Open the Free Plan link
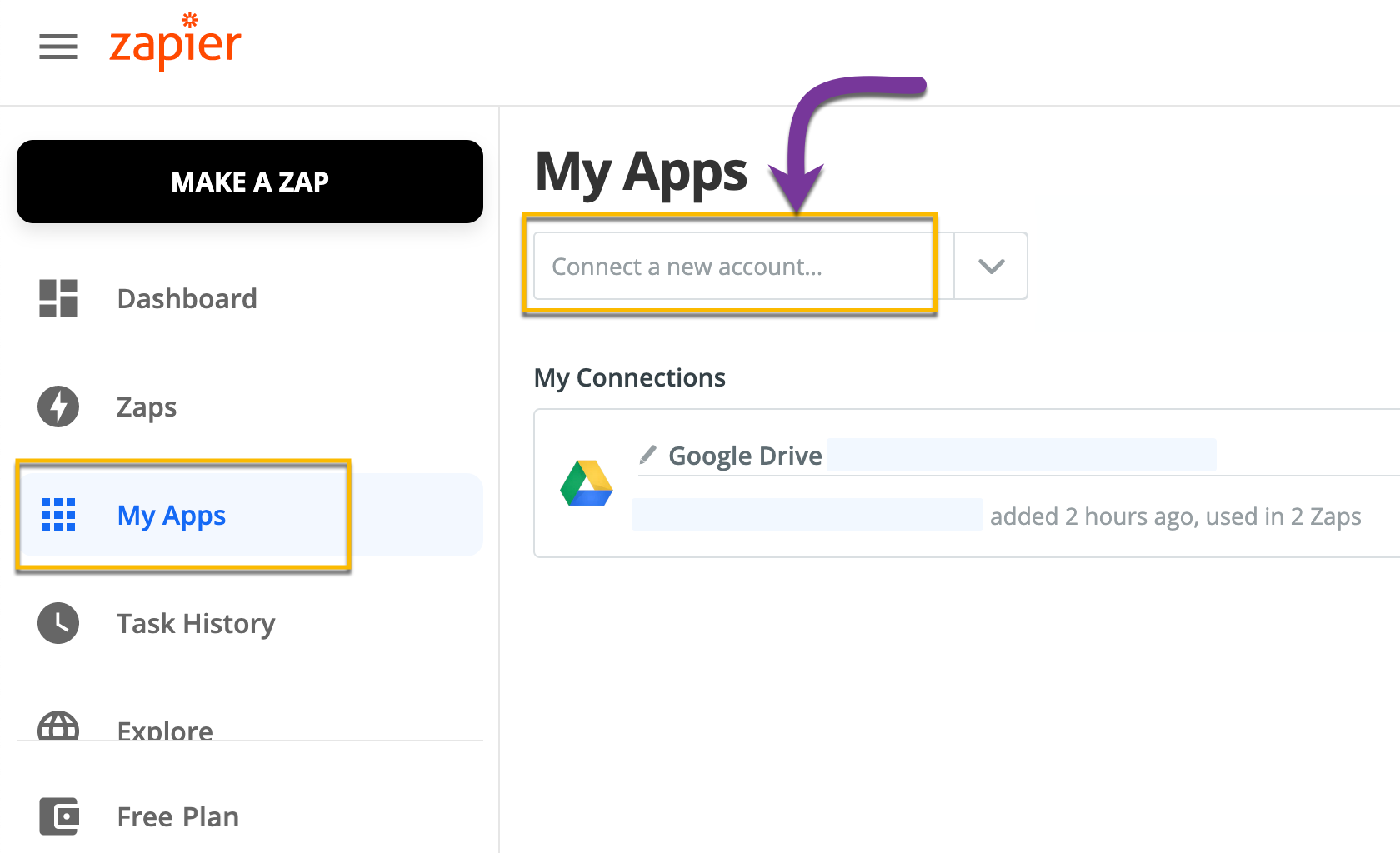This screenshot has width=1400, height=853. coord(177,816)
